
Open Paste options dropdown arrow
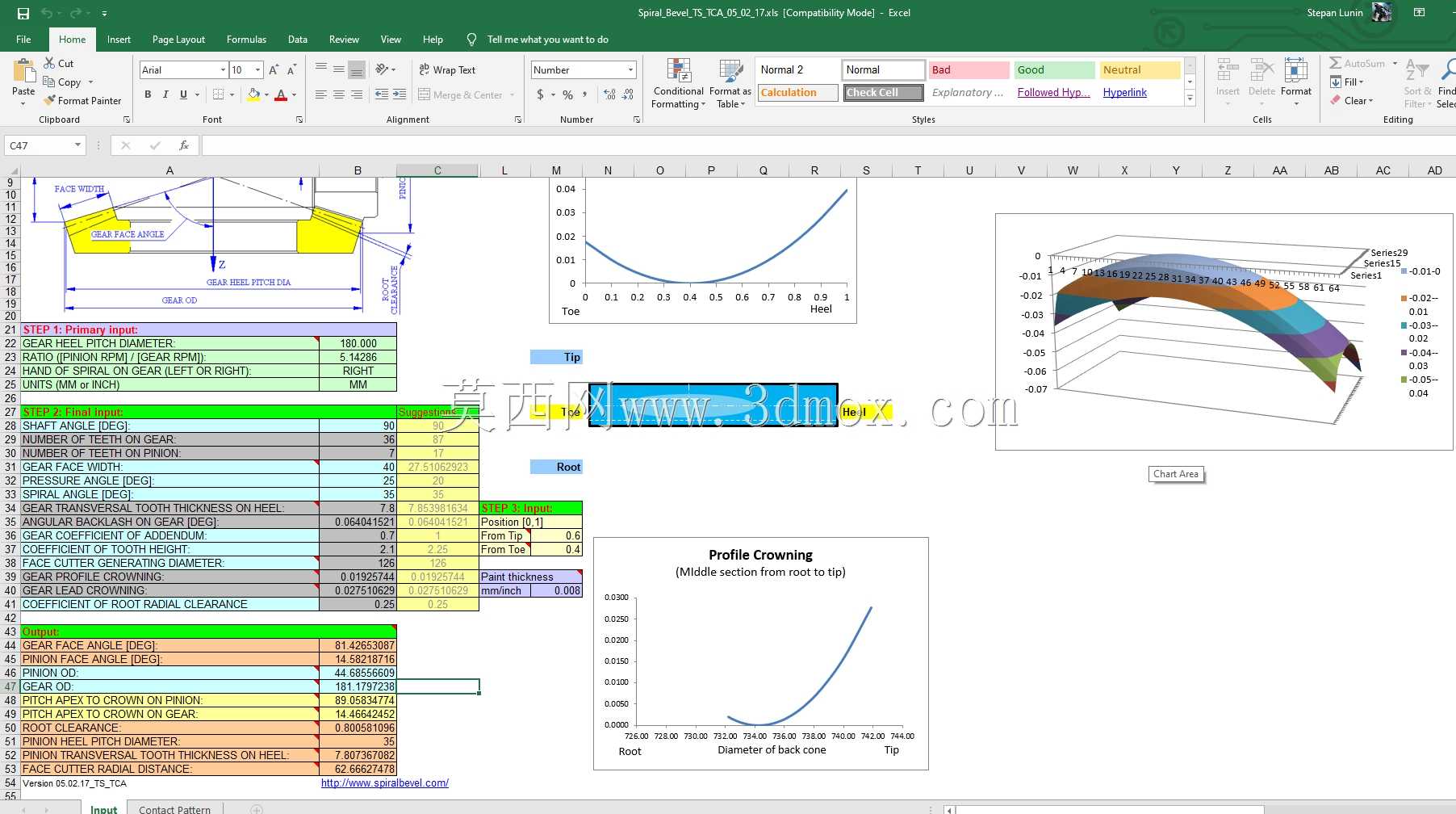23,103
